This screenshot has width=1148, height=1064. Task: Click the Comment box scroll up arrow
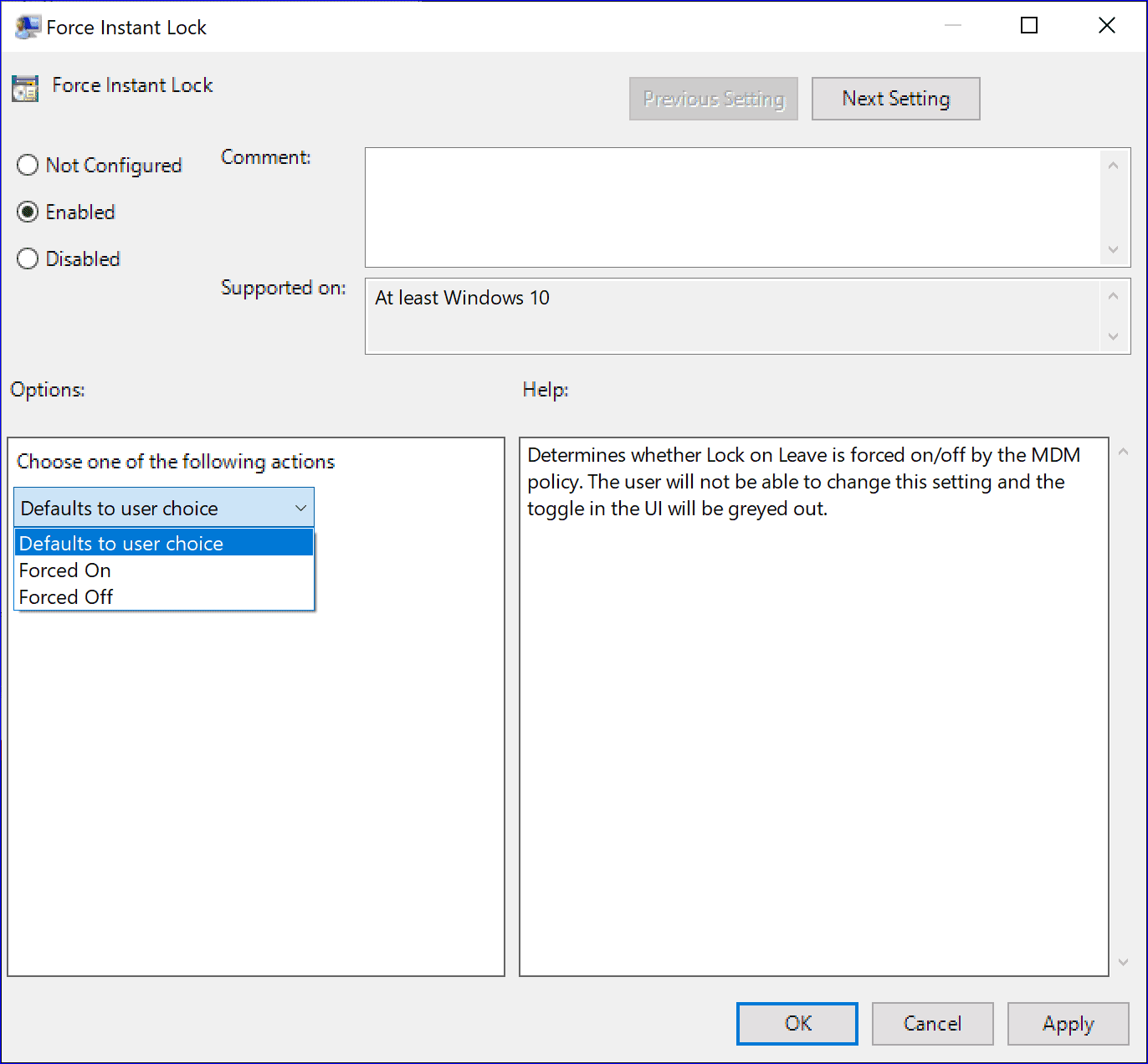pyautogui.click(x=1113, y=166)
